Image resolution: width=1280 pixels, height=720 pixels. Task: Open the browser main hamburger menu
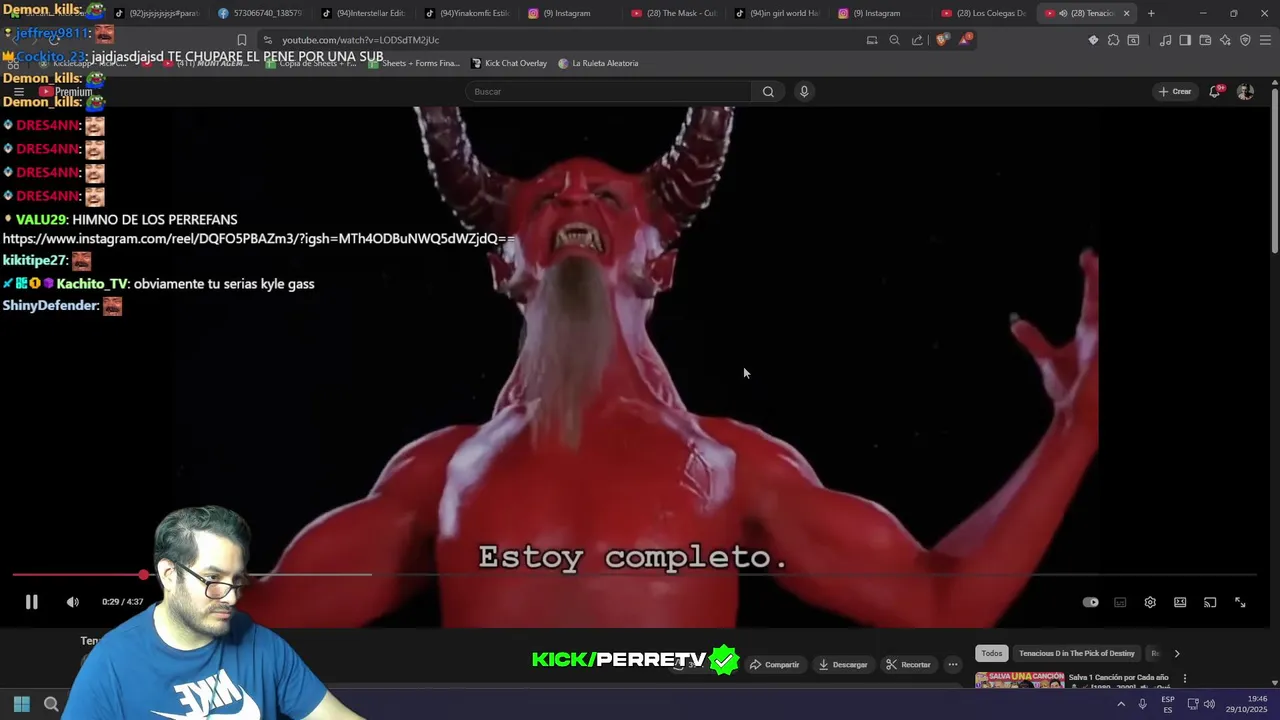(1265, 40)
